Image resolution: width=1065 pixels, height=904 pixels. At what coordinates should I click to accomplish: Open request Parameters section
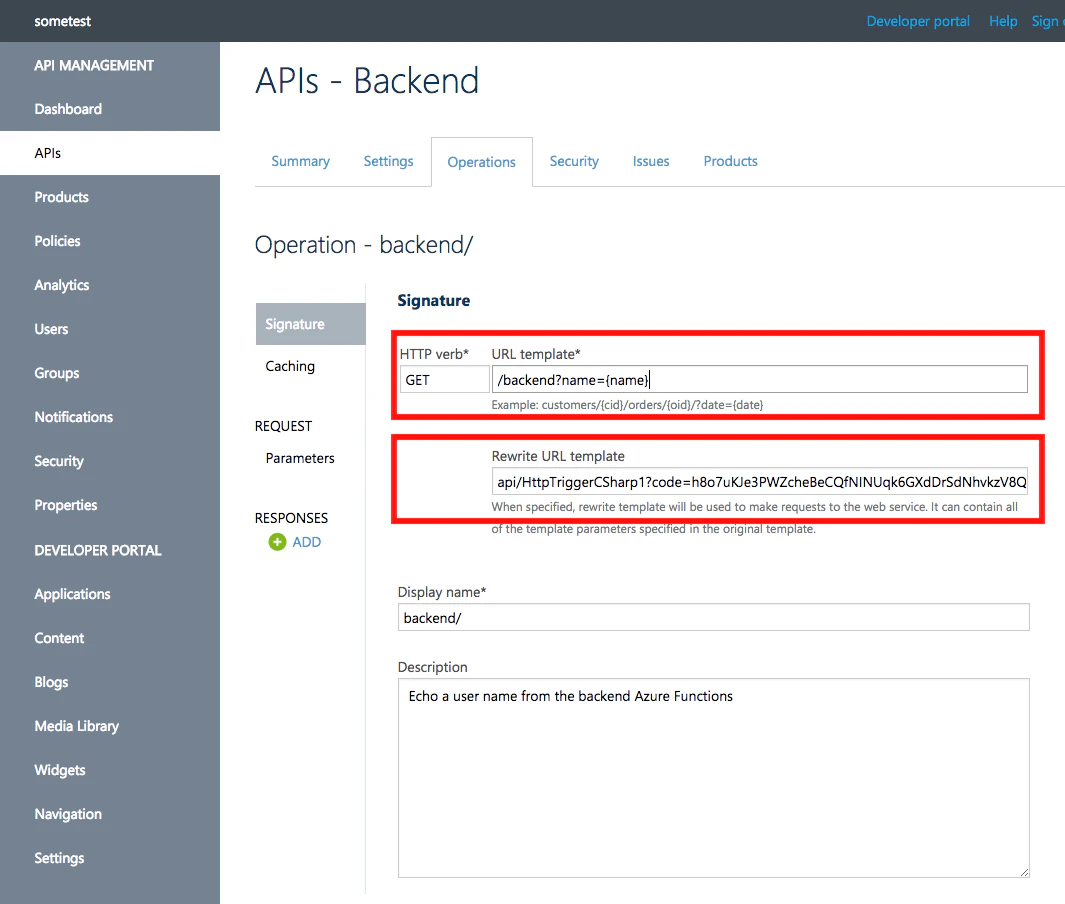coord(300,458)
